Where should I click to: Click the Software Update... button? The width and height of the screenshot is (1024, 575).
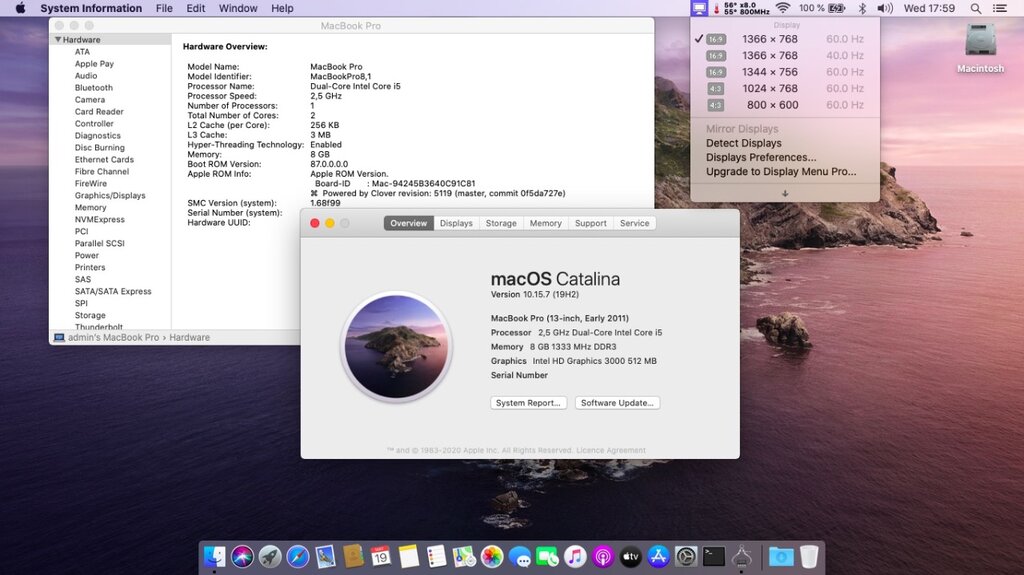point(617,403)
